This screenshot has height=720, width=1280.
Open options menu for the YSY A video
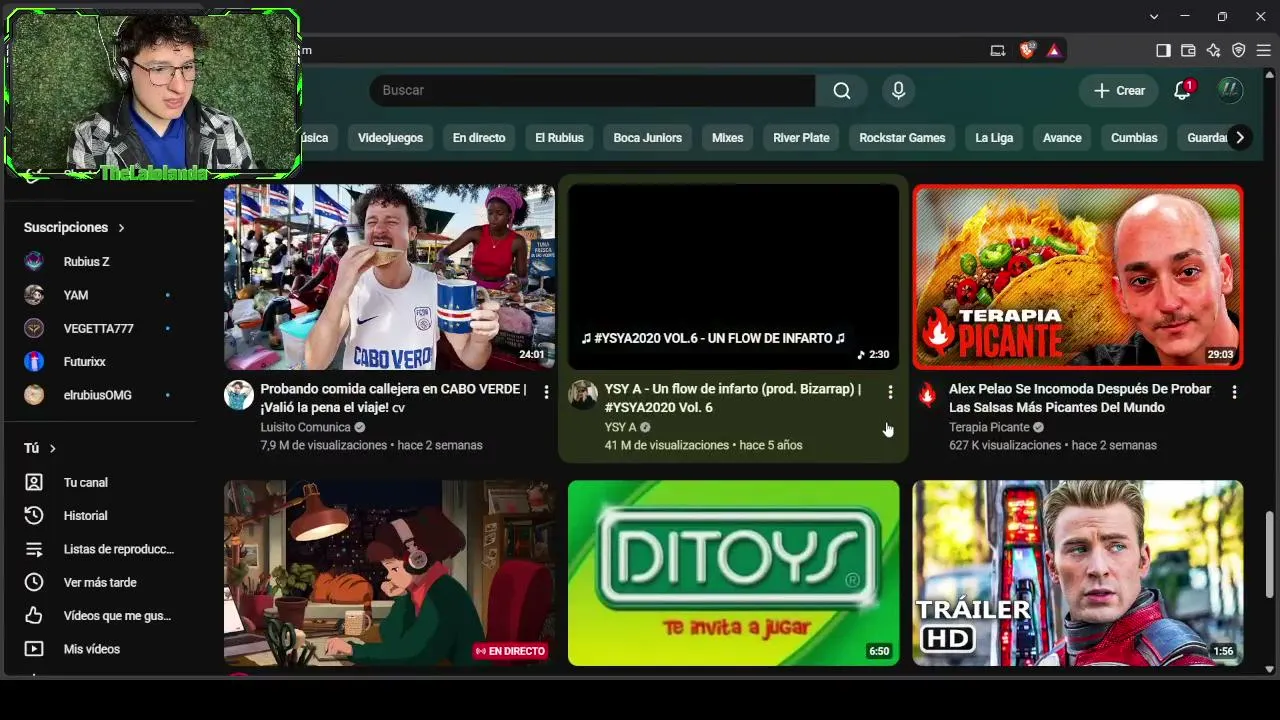point(890,393)
